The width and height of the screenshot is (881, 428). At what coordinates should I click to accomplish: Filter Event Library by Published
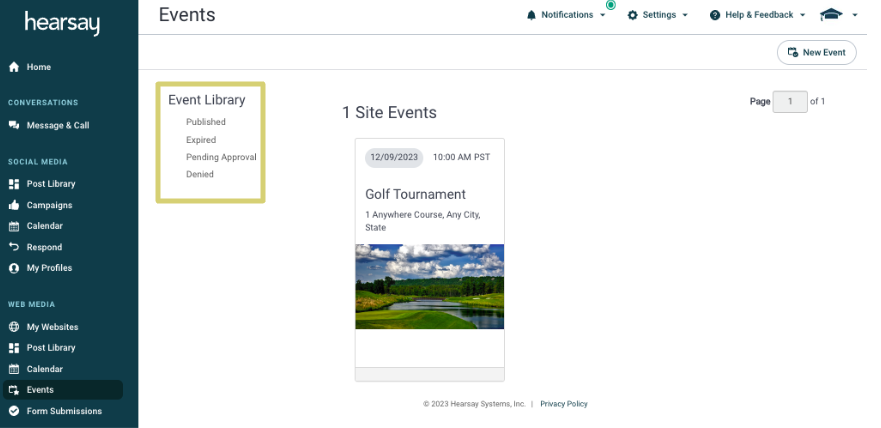pyautogui.click(x=206, y=122)
